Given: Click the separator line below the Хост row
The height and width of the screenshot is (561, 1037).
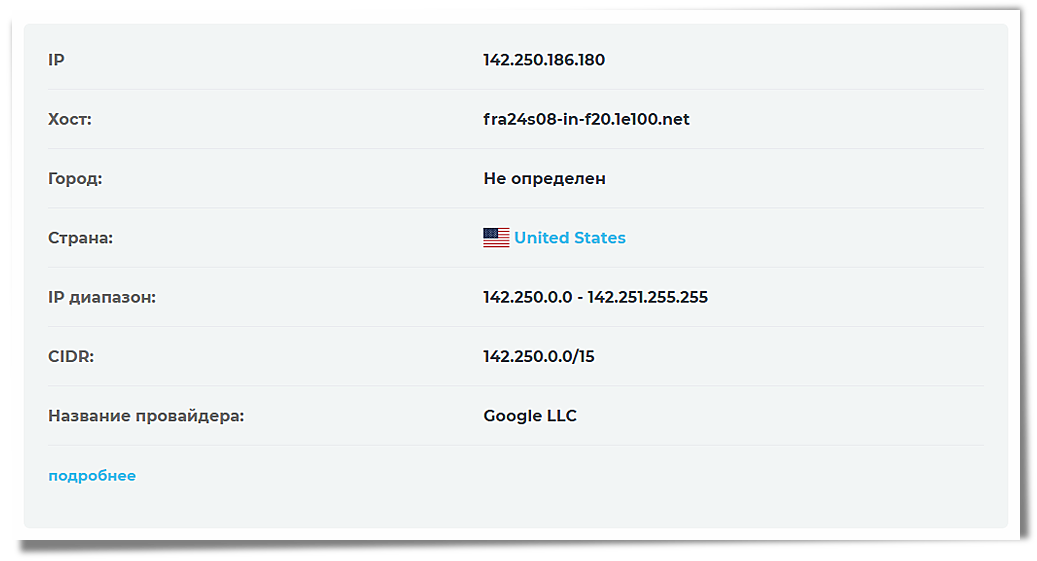Looking at the screenshot, I should (x=516, y=148).
